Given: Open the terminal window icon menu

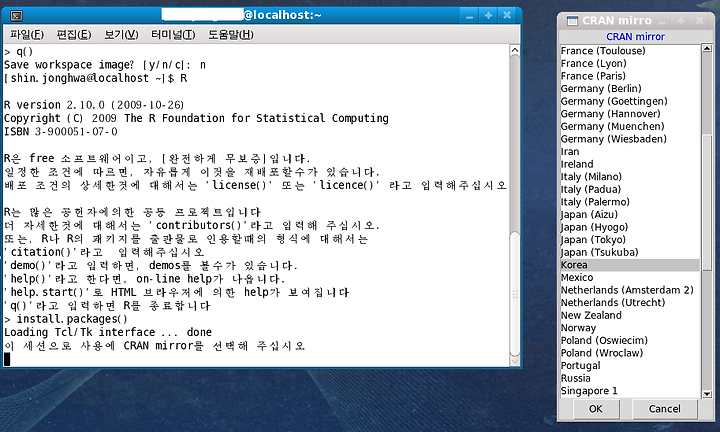Looking at the screenshot, I should pyautogui.click(x=17, y=16).
